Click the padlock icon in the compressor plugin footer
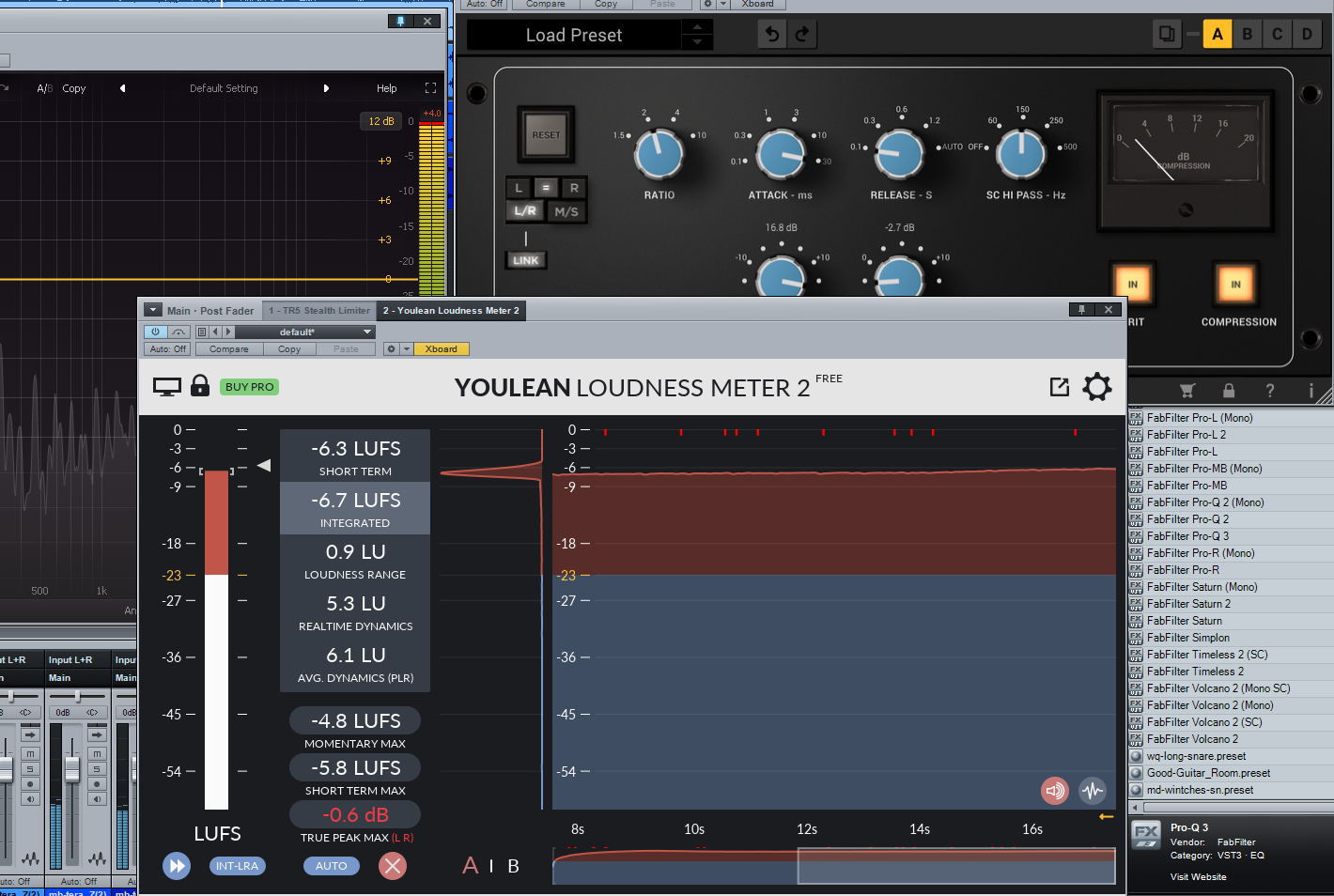The width and height of the screenshot is (1334, 896). click(1229, 391)
